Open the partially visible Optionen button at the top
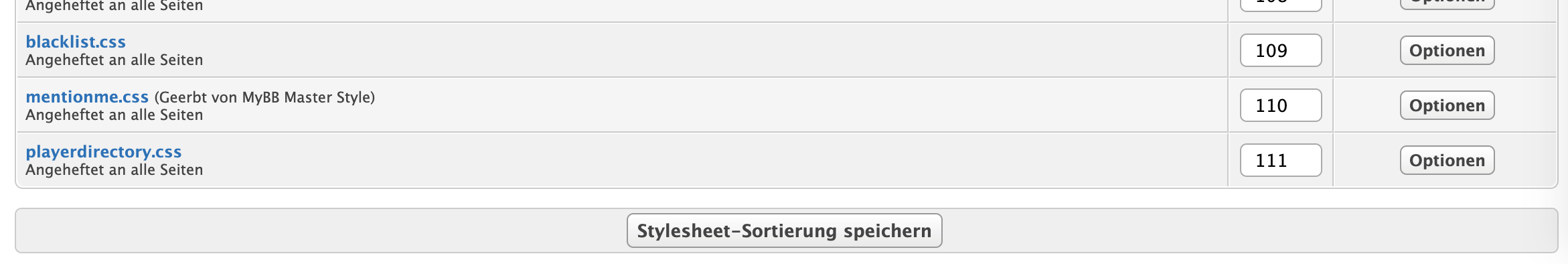This screenshot has width=1568, height=264. click(1447, 4)
